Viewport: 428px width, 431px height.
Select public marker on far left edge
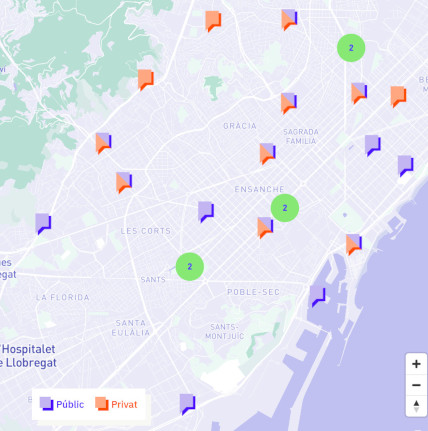[43, 224]
